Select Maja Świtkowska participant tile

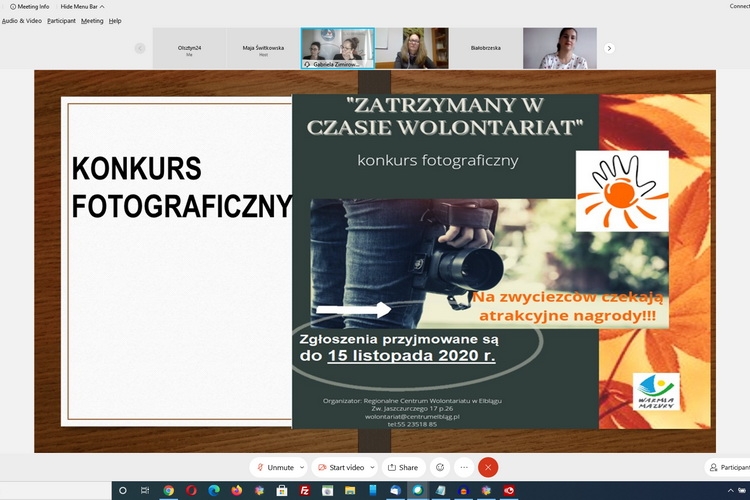point(263,47)
